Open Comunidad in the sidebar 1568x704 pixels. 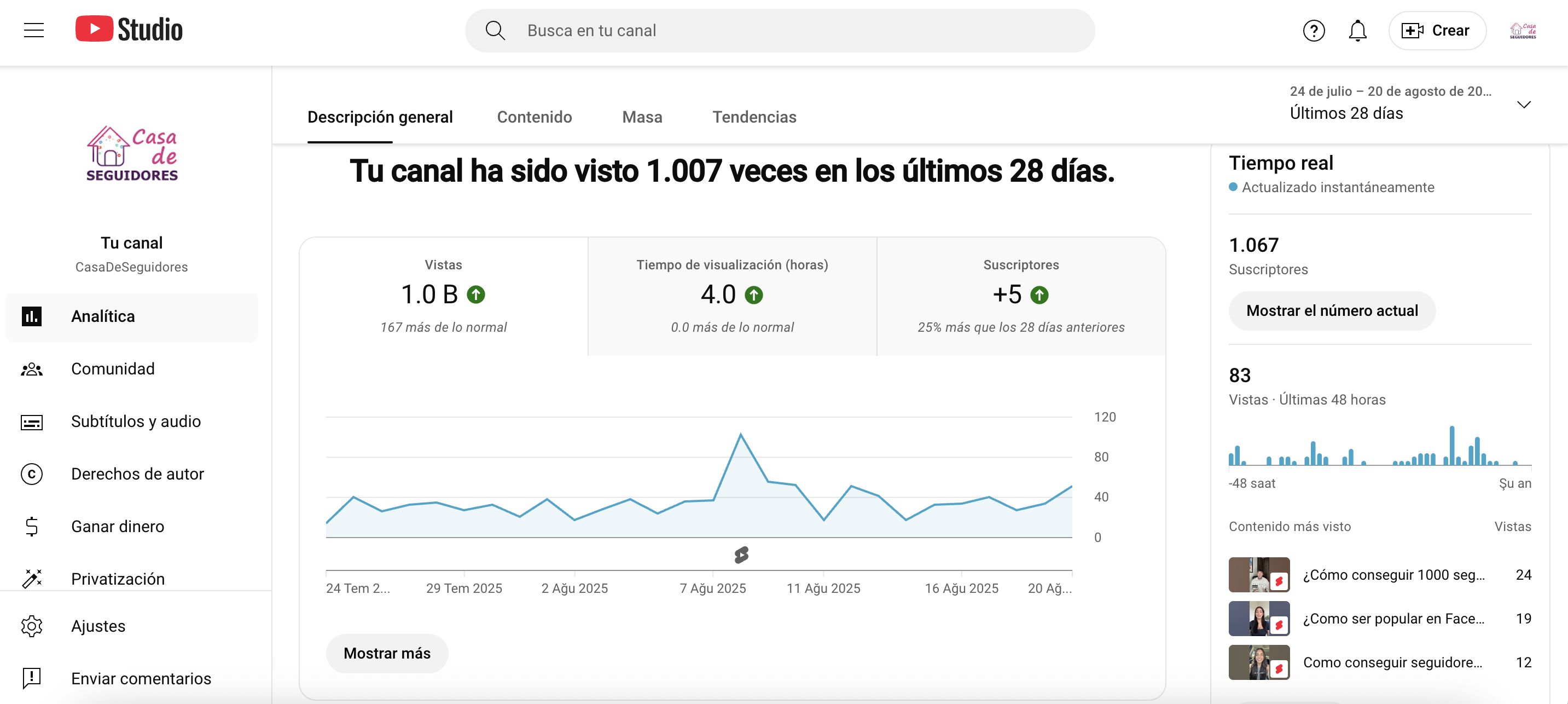[131, 369]
